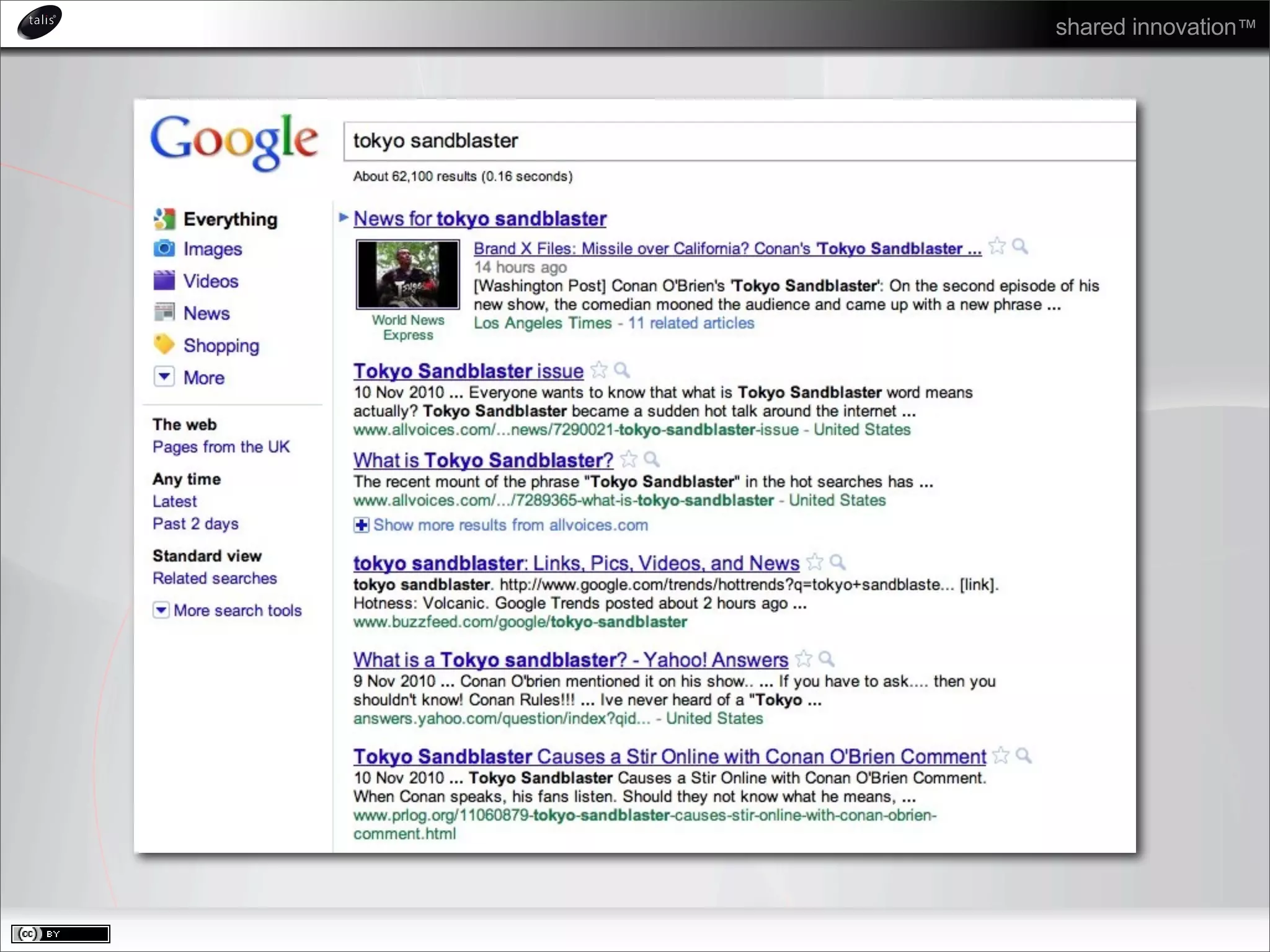Image resolution: width=1270 pixels, height=952 pixels.
Task: Click the Shopping tag icon
Action: click(164, 345)
